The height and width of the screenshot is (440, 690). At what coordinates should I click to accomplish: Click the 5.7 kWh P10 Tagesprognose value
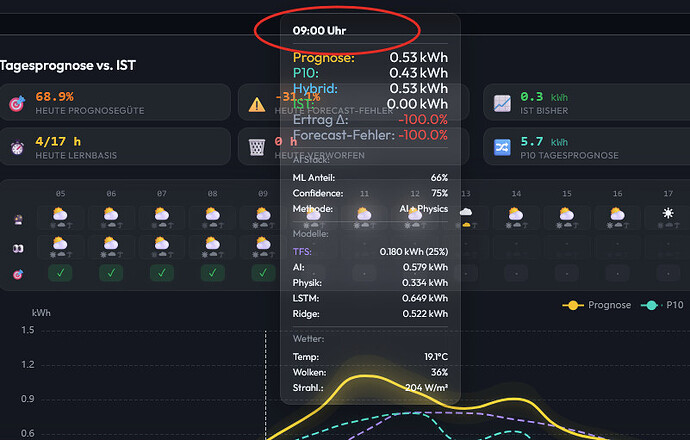pos(544,142)
